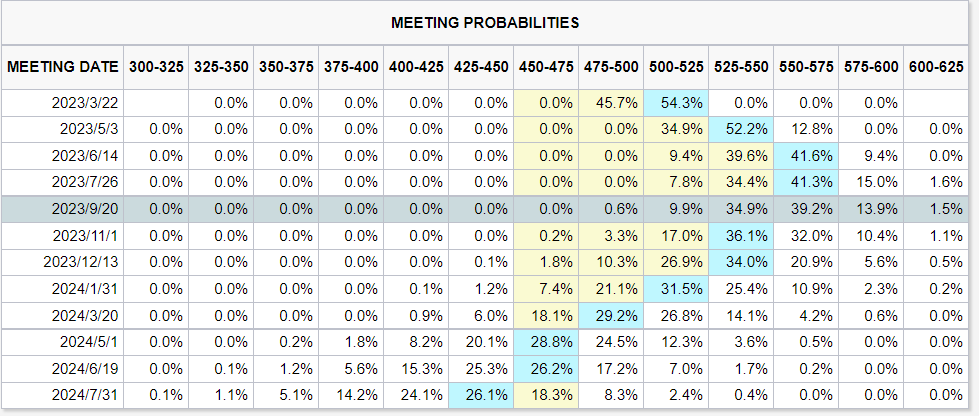Select the 300-325 column header

pos(156,67)
